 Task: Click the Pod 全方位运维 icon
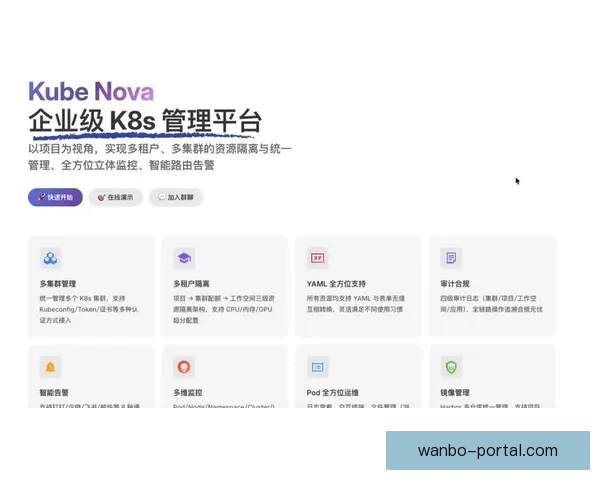(318, 367)
